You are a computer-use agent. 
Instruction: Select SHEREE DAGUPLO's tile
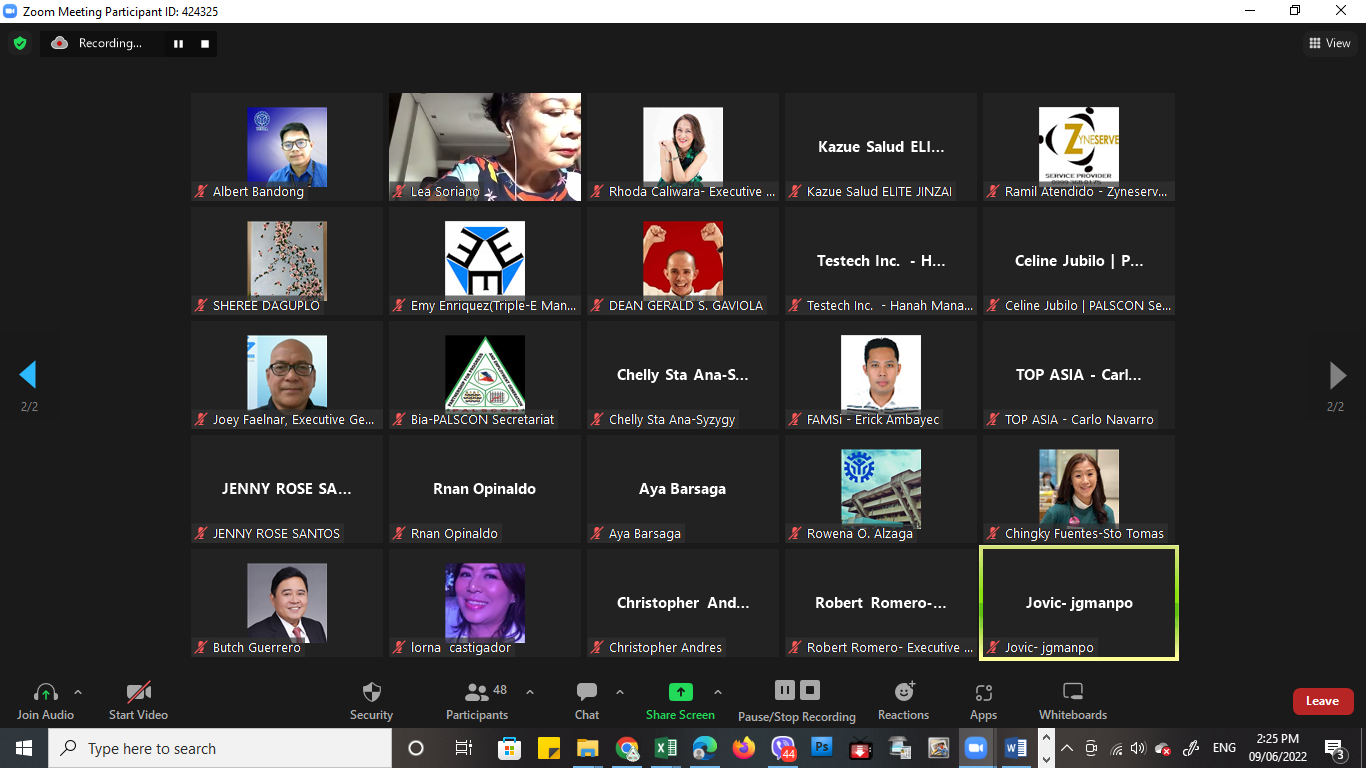pos(287,261)
